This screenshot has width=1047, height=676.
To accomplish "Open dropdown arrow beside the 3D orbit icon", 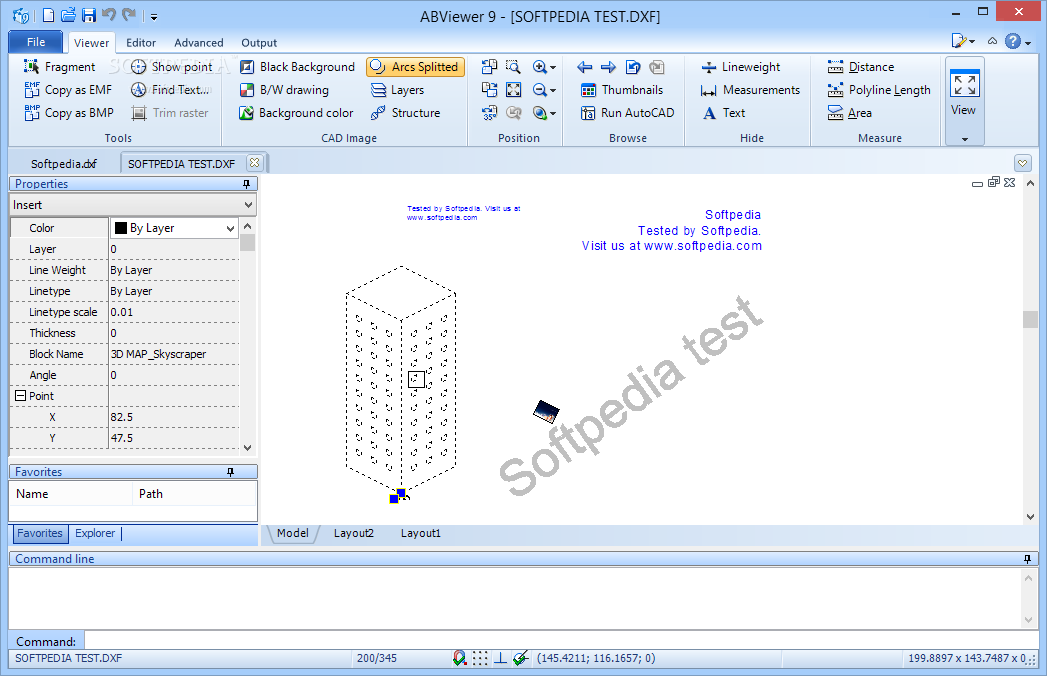I will pyautogui.click(x=553, y=114).
